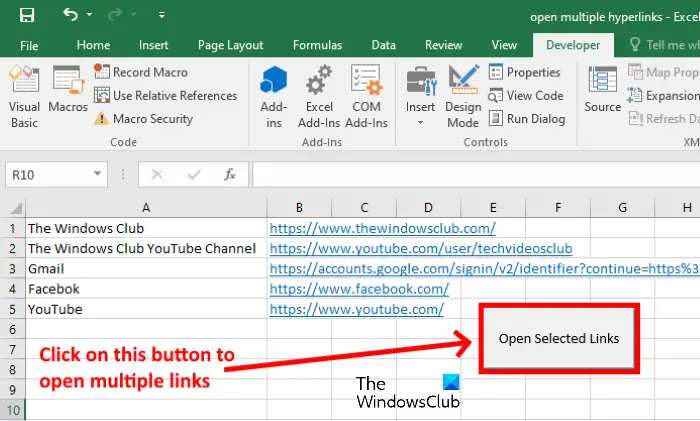
Task: Click Expansion Packs
Action: point(663,96)
